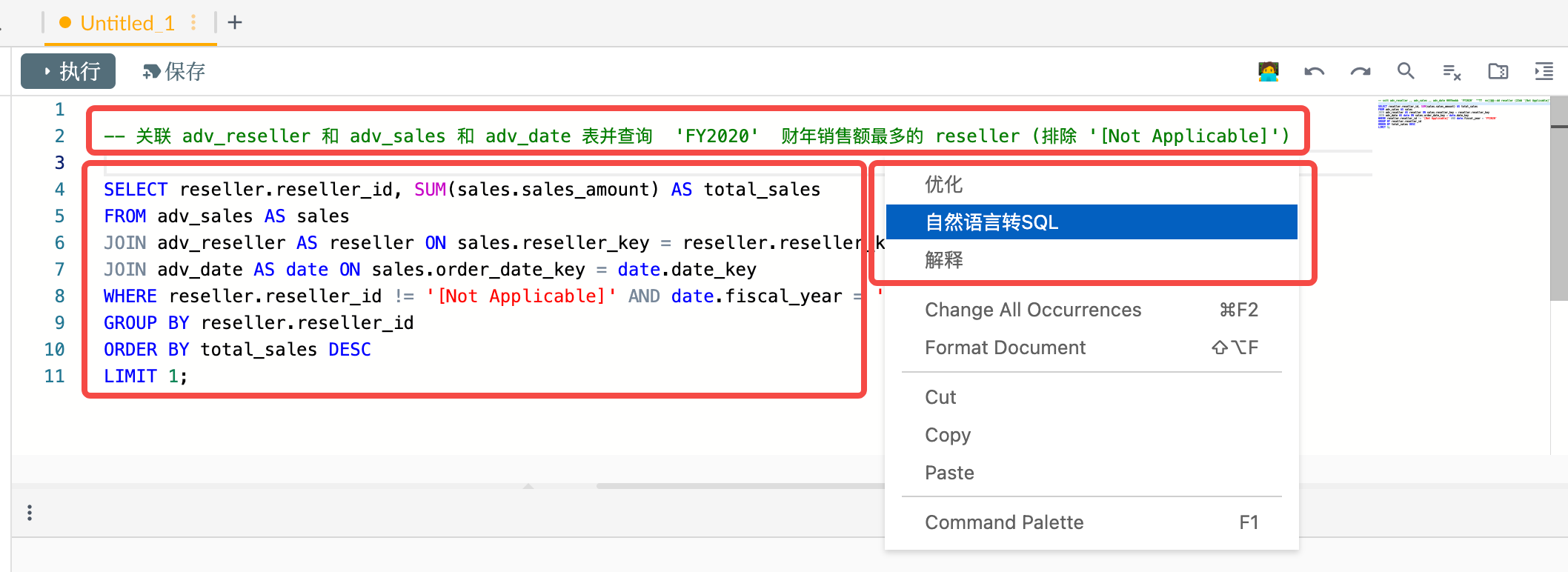Switch to the Untitled_1 tab
1568x572 pixels.
127,24
